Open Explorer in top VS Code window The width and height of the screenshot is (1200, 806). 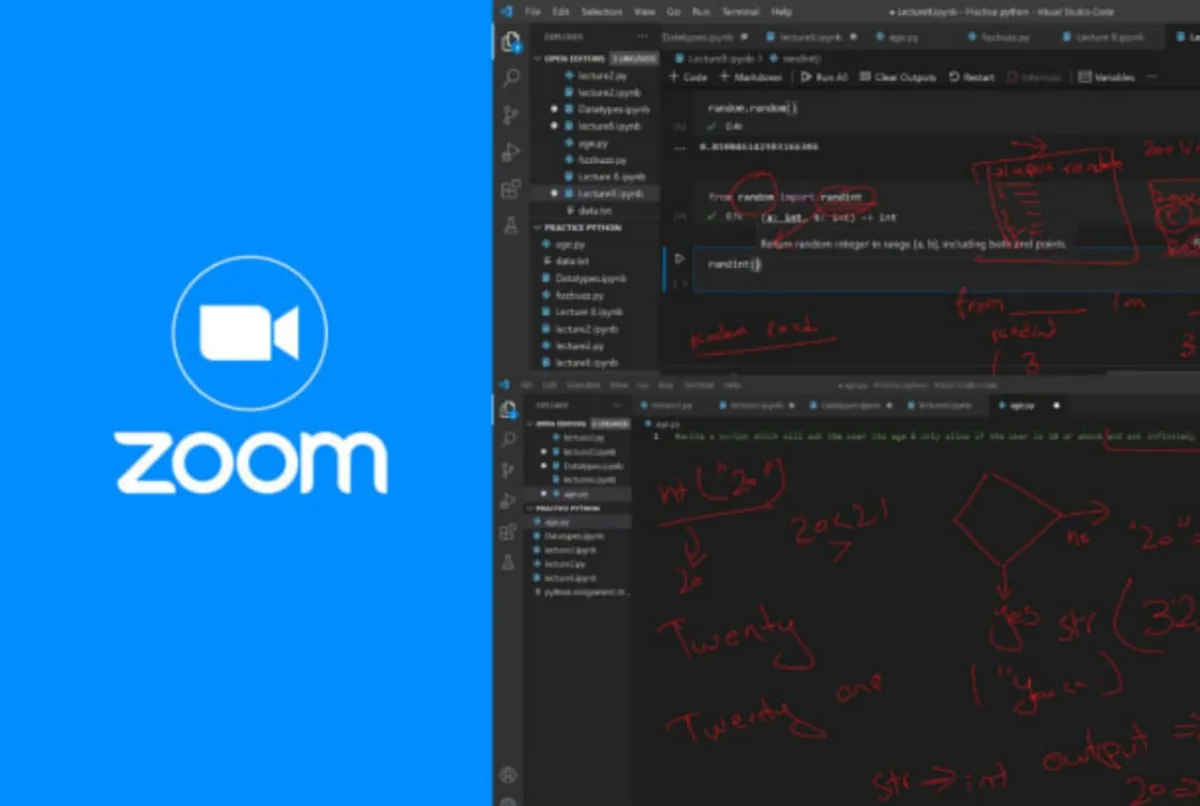511,41
